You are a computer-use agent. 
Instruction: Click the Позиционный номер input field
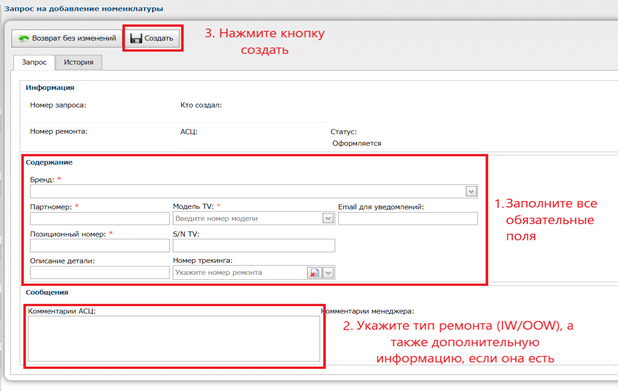tap(100, 246)
